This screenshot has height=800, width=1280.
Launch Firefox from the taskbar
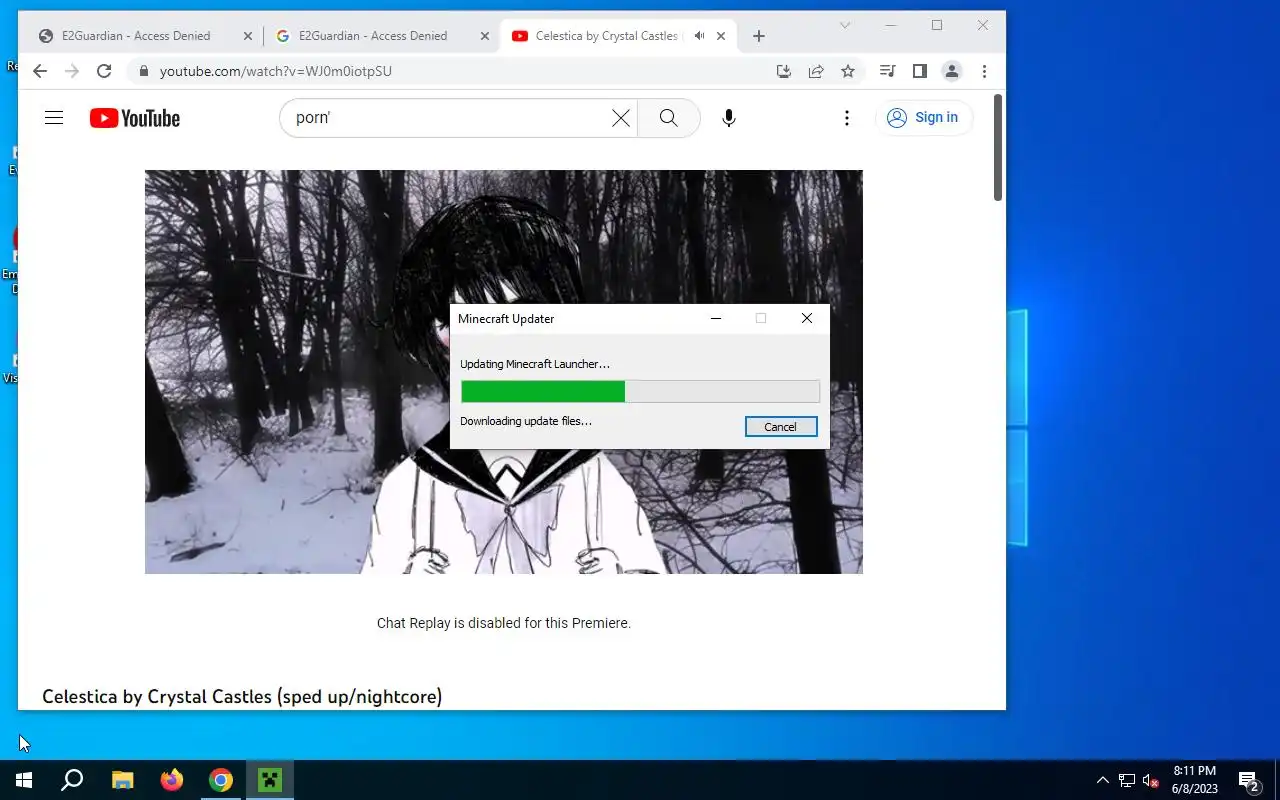click(172, 780)
